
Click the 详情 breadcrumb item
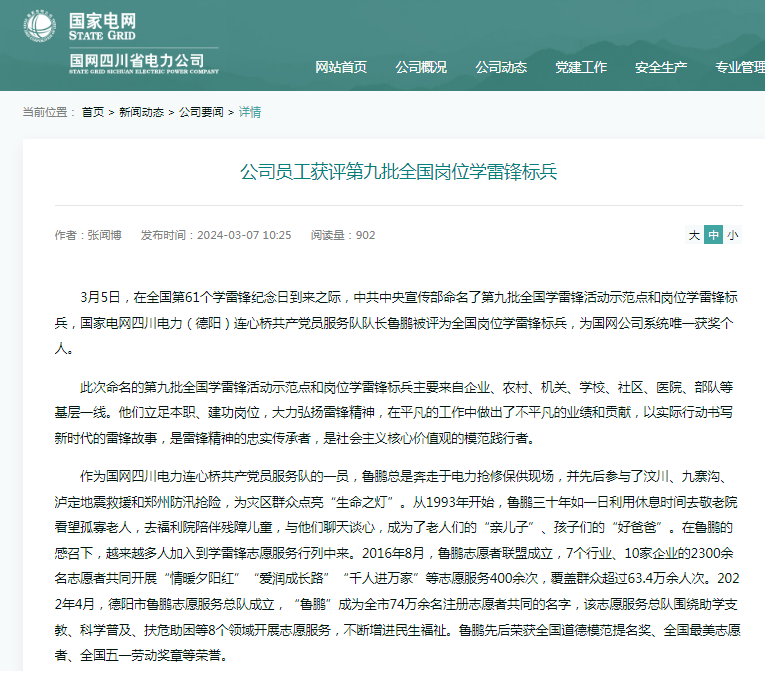pos(249,112)
